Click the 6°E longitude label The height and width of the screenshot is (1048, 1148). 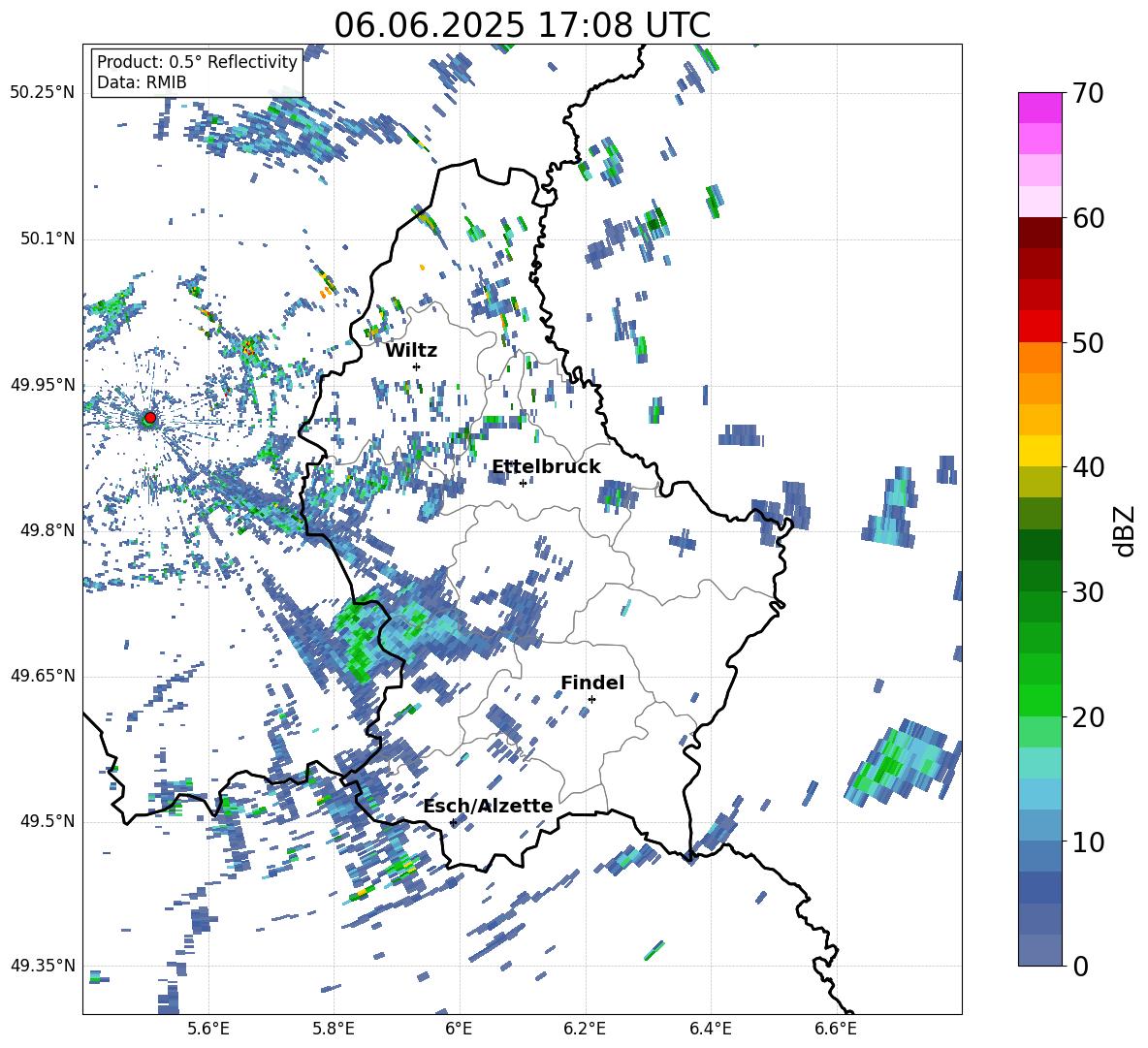click(x=459, y=1029)
